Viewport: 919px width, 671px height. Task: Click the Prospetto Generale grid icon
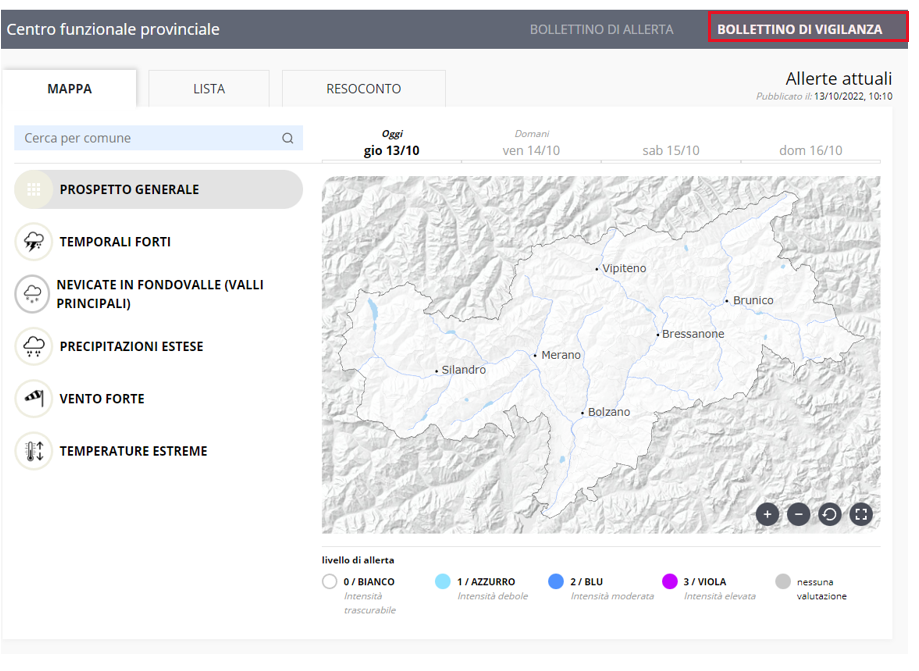click(x=34, y=189)
